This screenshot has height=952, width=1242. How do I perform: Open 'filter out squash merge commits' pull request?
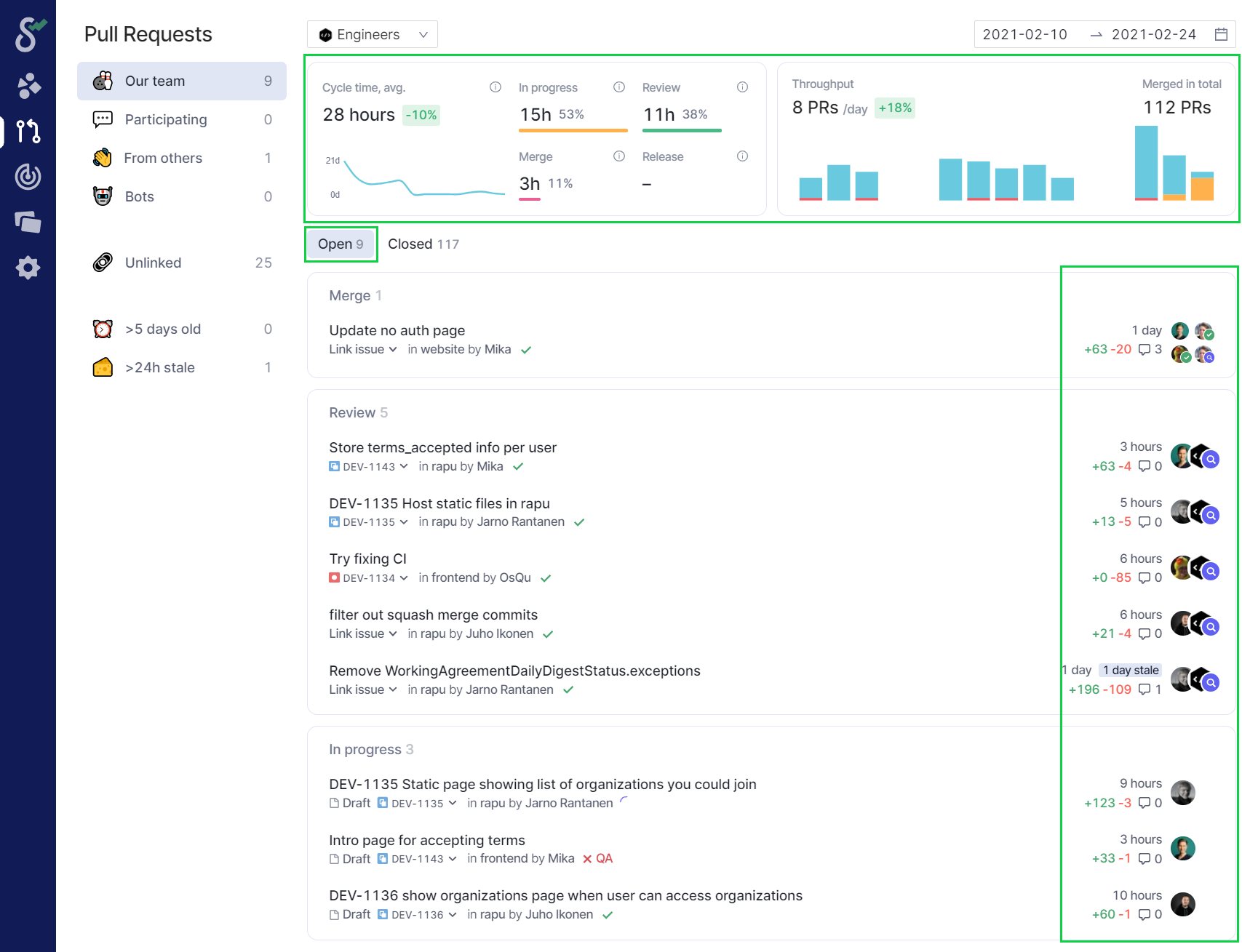coord(433,615)
